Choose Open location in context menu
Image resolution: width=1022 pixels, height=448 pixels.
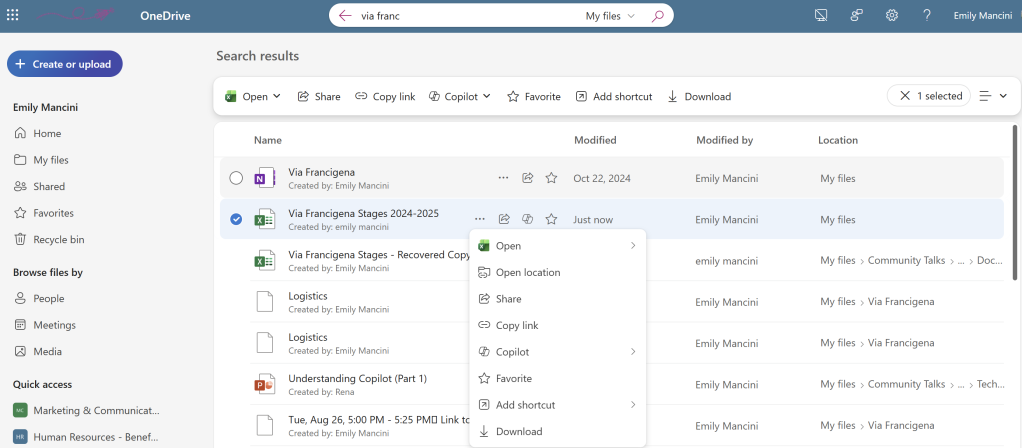pyautogui.click(x=557, y=272)
